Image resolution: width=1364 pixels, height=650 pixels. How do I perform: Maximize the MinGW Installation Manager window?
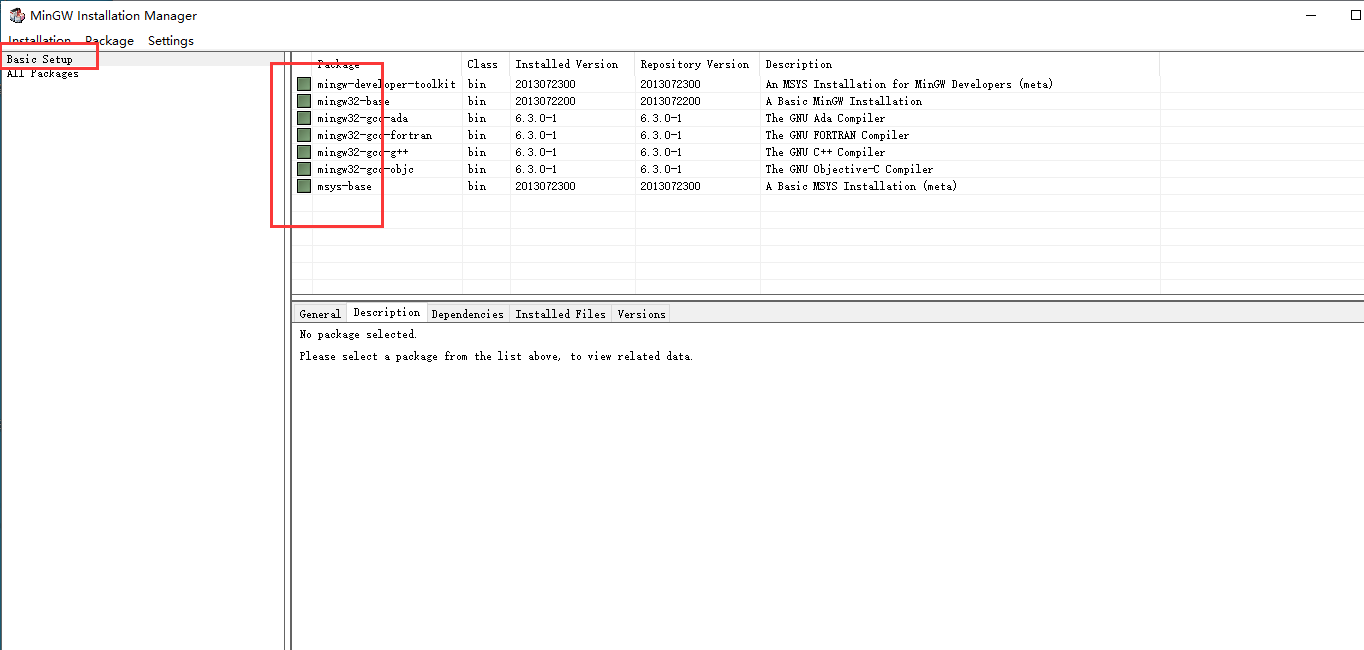tap(1356, 15)
